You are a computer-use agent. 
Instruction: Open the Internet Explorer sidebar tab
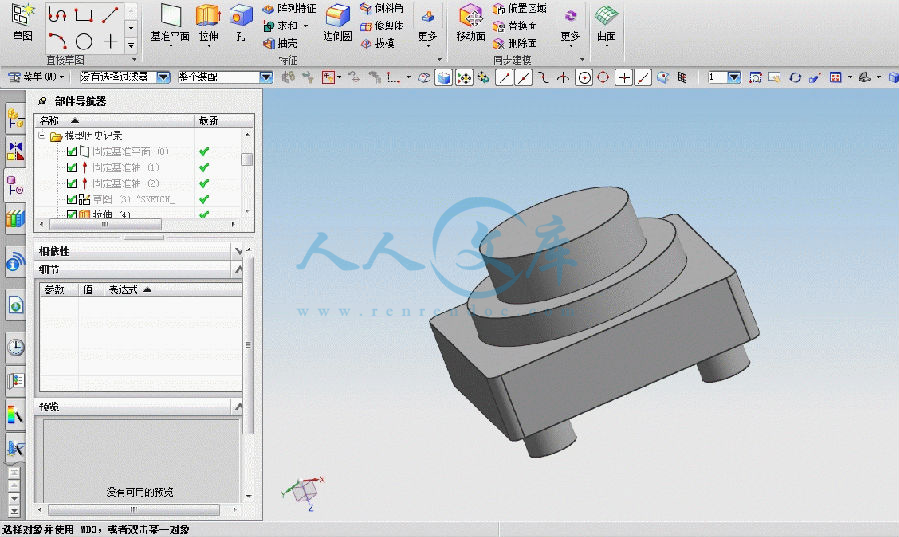[x=15, y=305]
